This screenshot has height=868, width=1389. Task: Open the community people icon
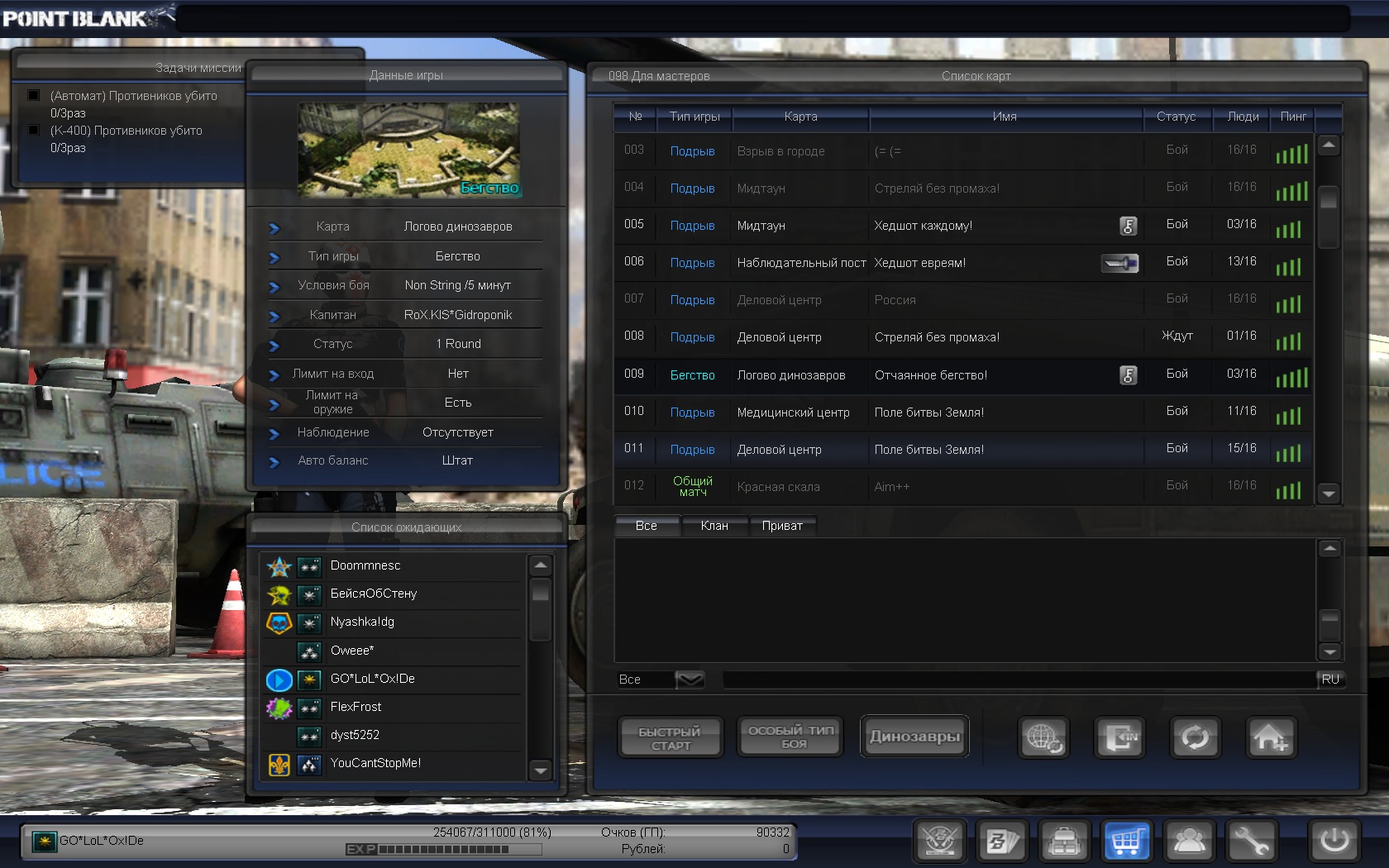point(1189,842)
